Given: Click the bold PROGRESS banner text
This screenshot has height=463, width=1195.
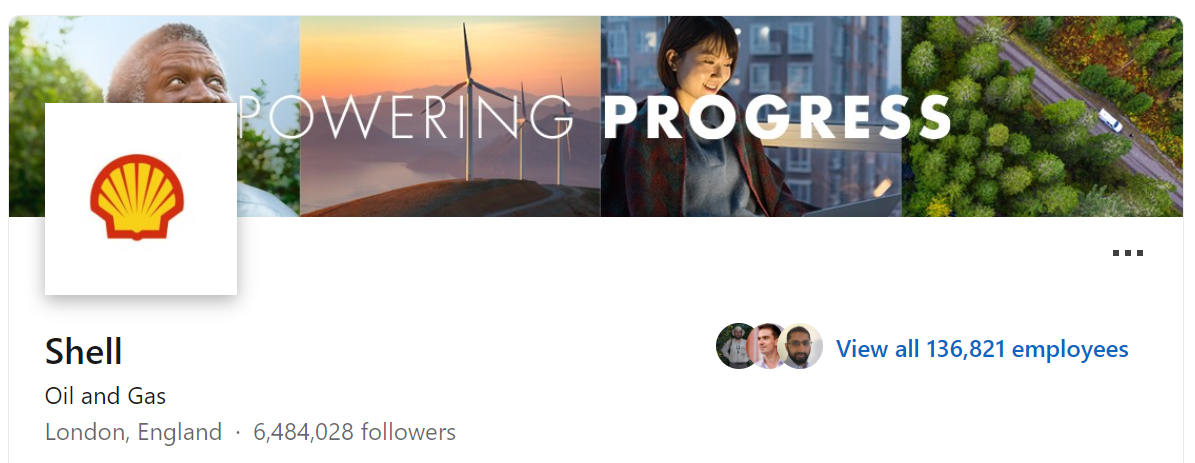Looking at the screenshot, I should pos(777,118).
